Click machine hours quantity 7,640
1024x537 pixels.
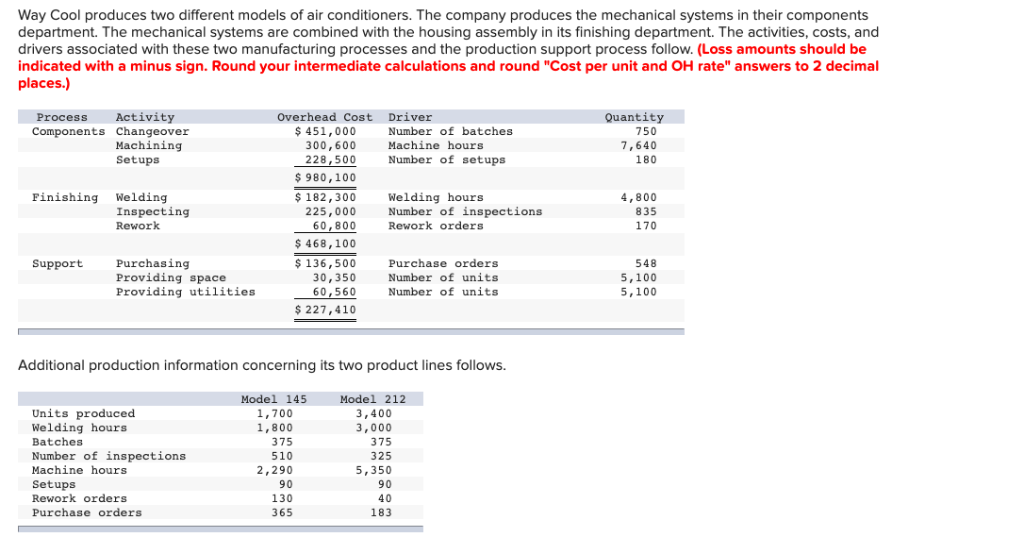click(639, 146)
